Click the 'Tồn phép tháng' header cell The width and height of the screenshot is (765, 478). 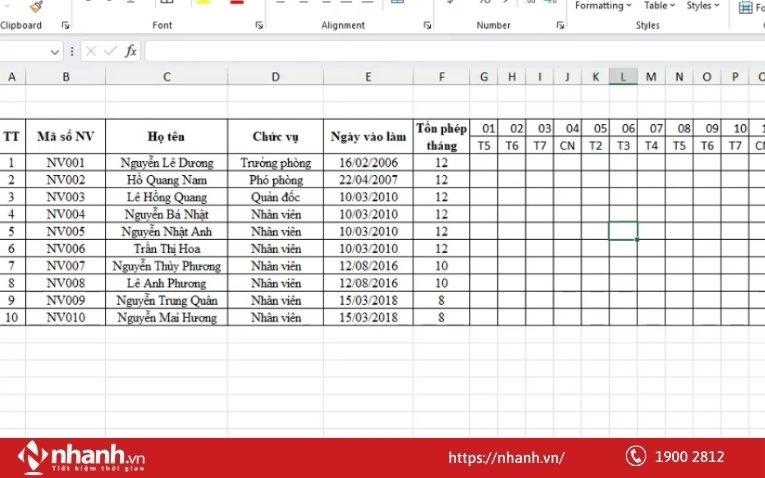pos(442,137)
